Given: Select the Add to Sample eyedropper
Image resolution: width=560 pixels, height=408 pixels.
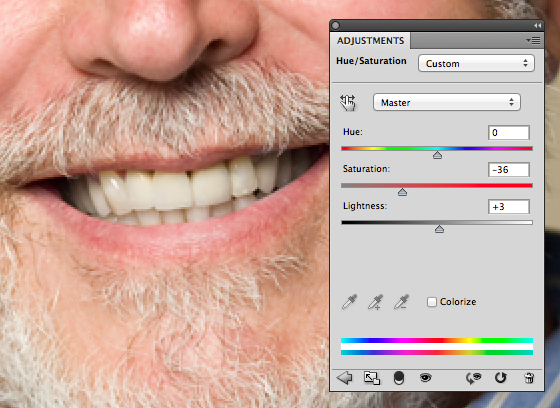Looking at the screenshot, I should (375, 302).
